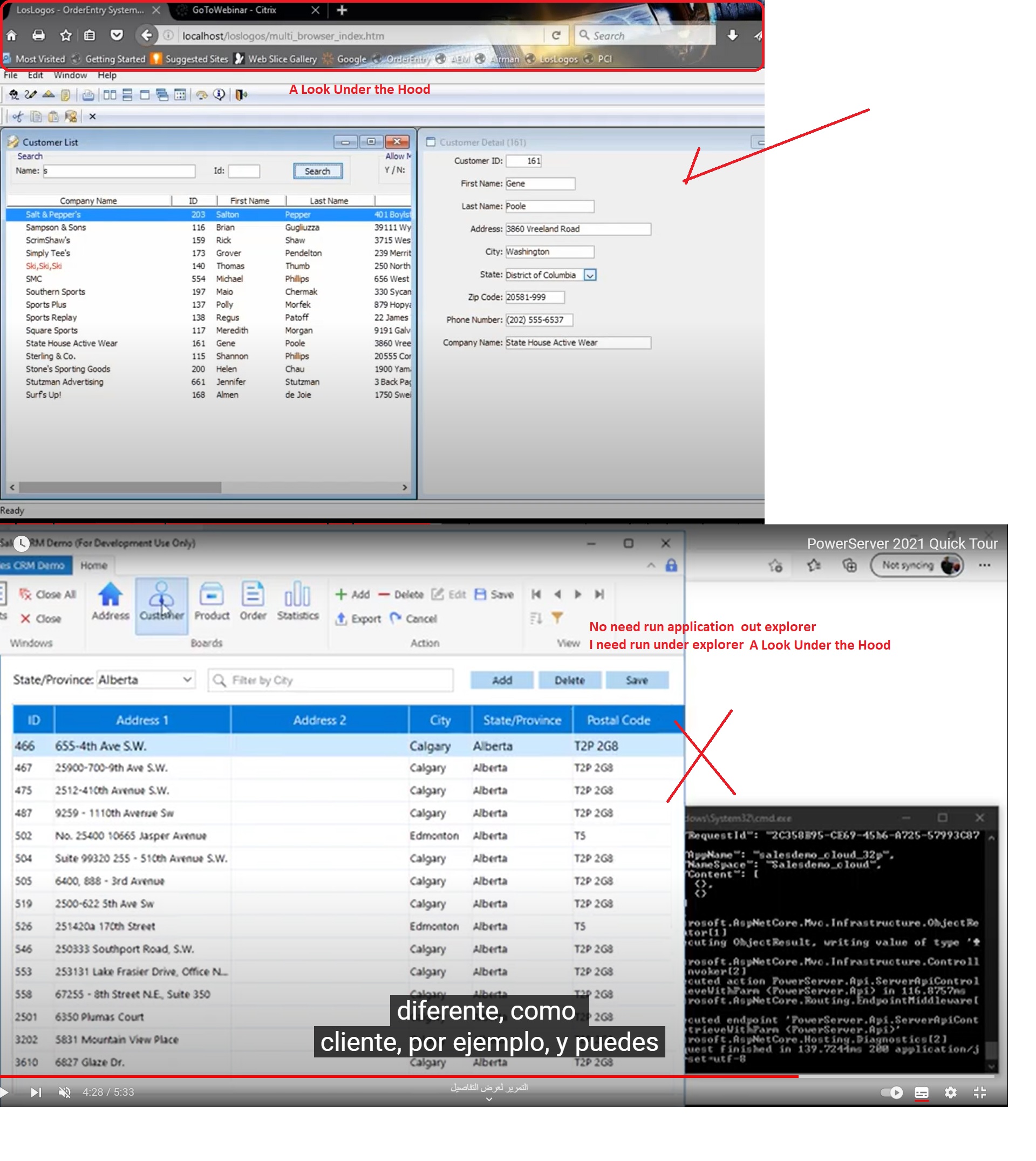Click the Search button in Customer List

coord(318,172)
